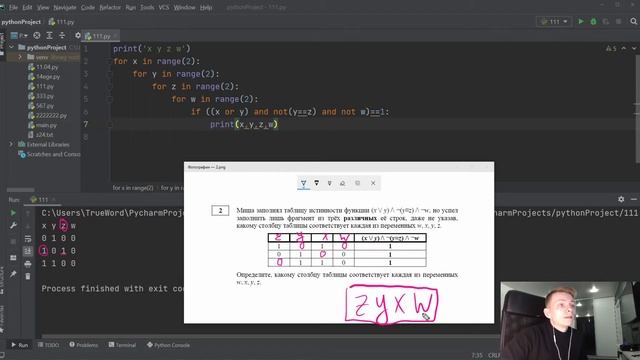
Task: Select the ballpoint pen drawing tool
Action: (x=303, y=184)
